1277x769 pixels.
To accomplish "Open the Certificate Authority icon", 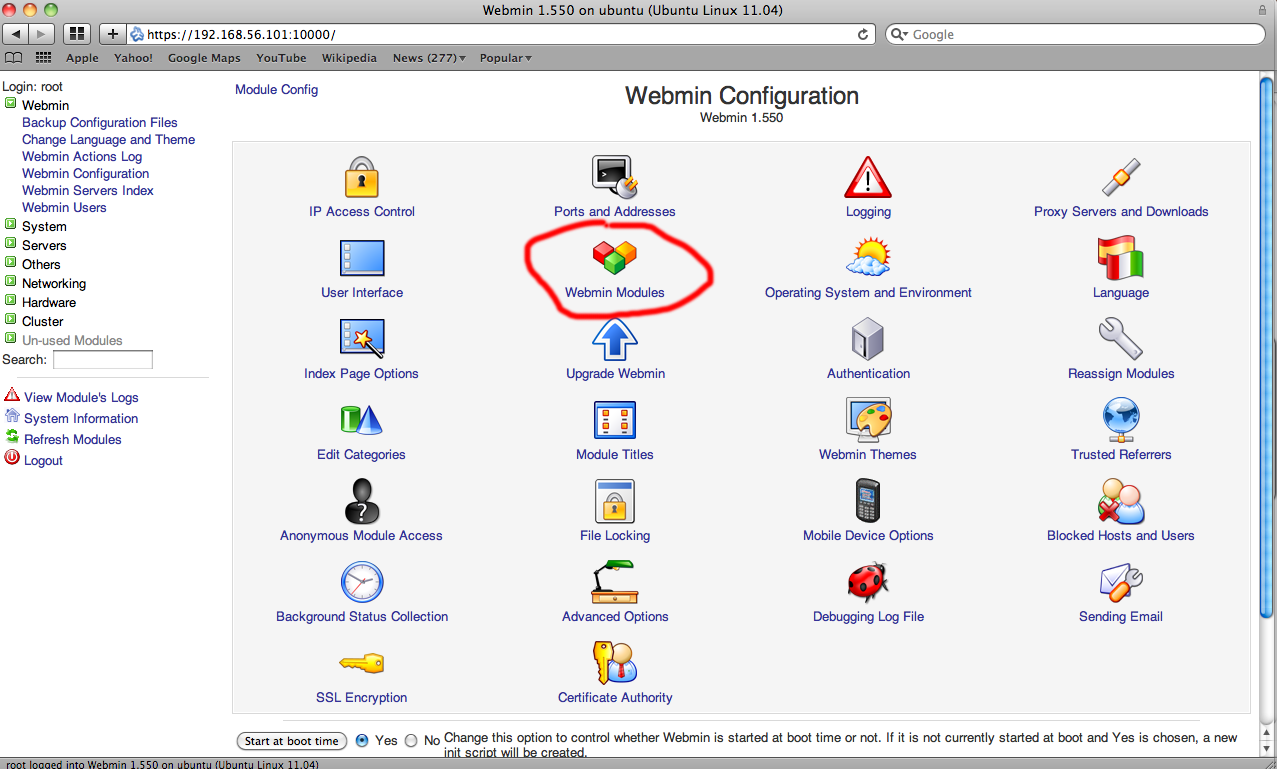I will coord(615,663).
